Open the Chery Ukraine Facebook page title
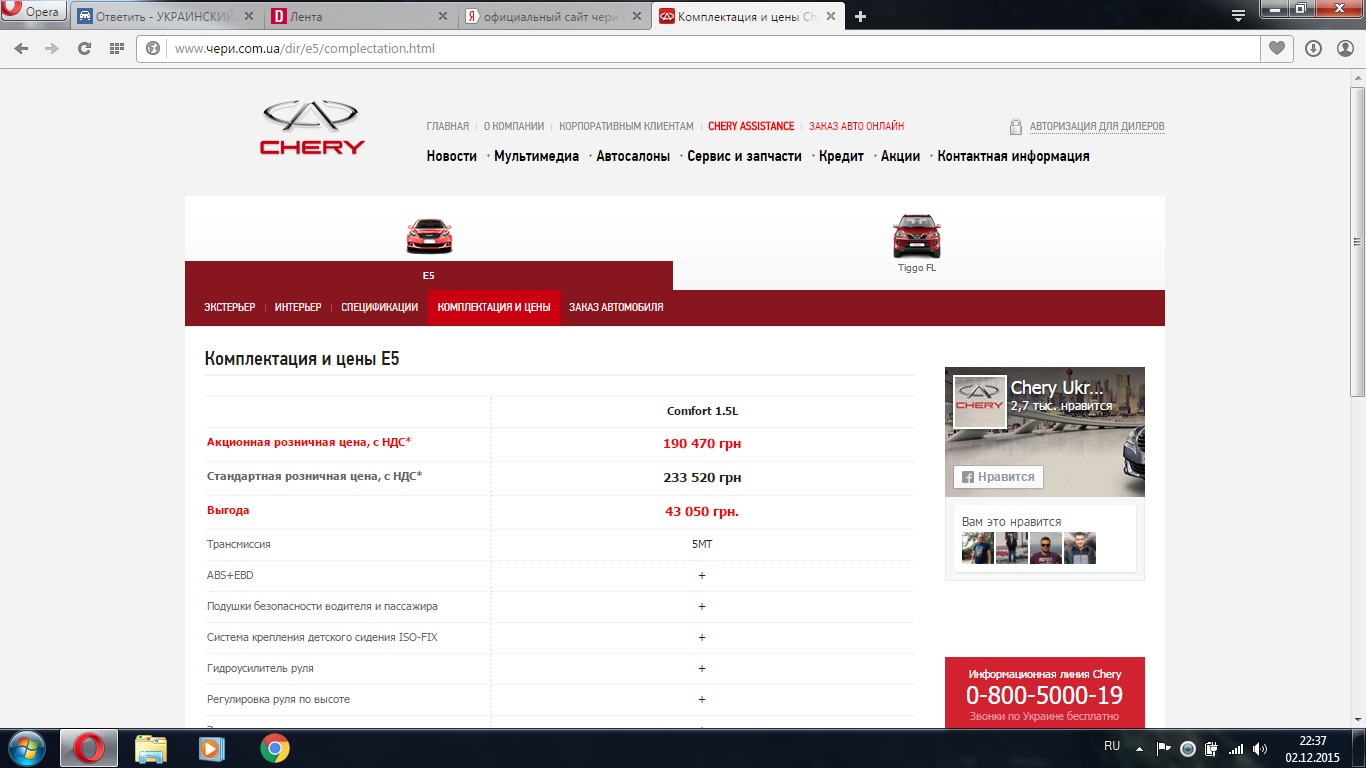This screenshot has height=768, width=1366. (x=1057, y=387)
